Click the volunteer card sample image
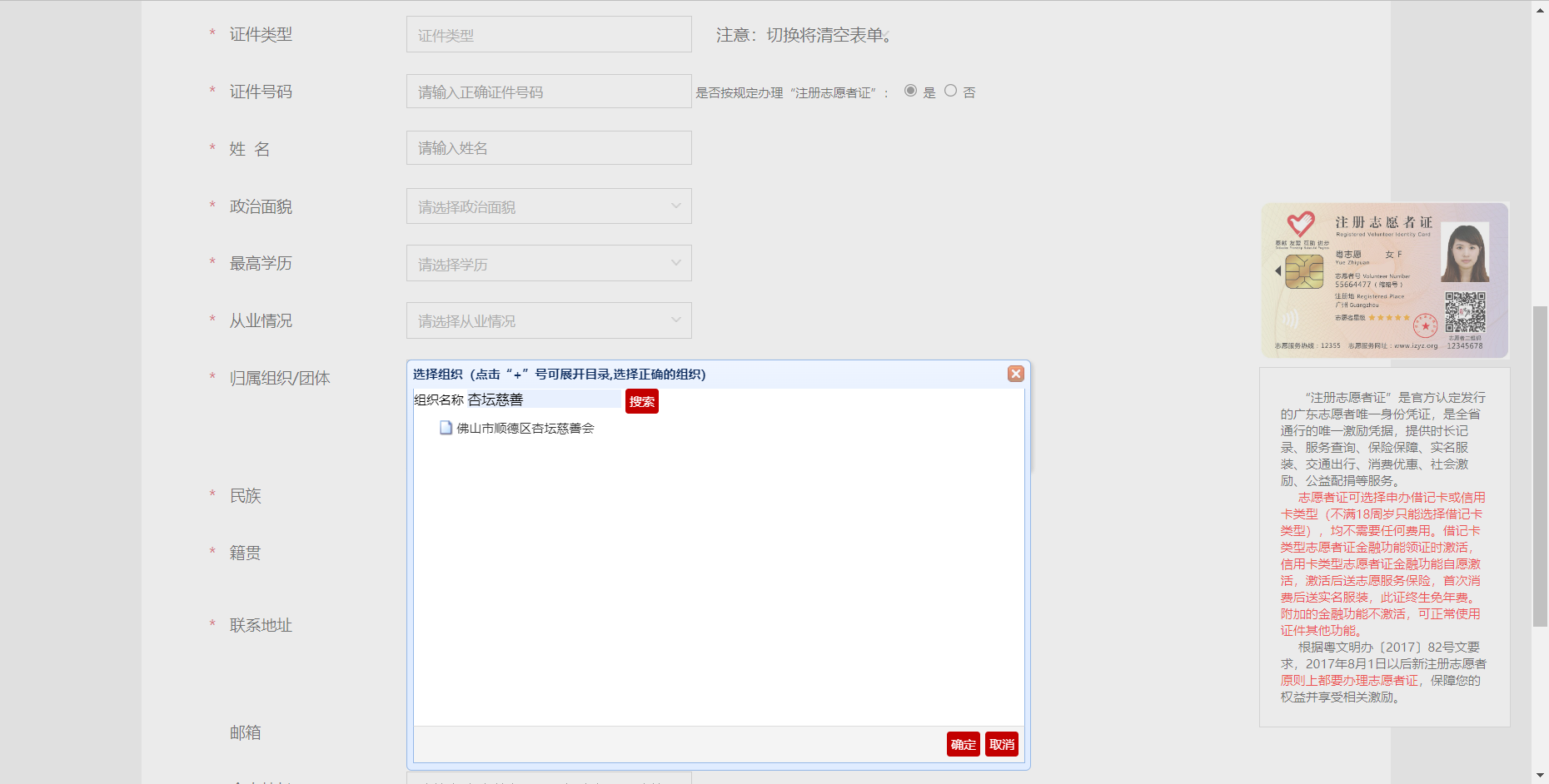The height and width of the screenshot is (784, 1549). pos(1384,280)
